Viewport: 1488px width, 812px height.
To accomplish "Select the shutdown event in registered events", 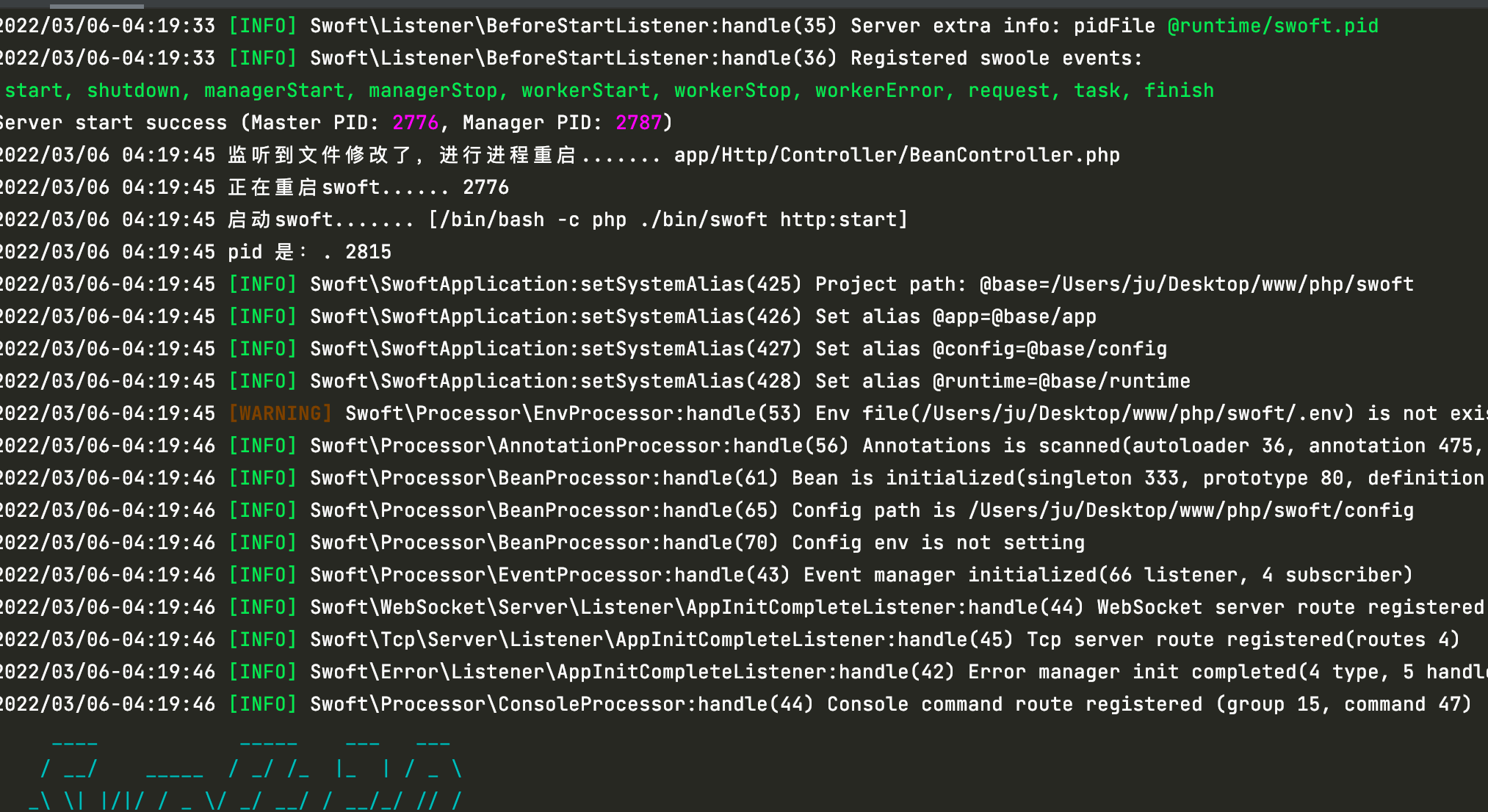I will coord(136,90).
